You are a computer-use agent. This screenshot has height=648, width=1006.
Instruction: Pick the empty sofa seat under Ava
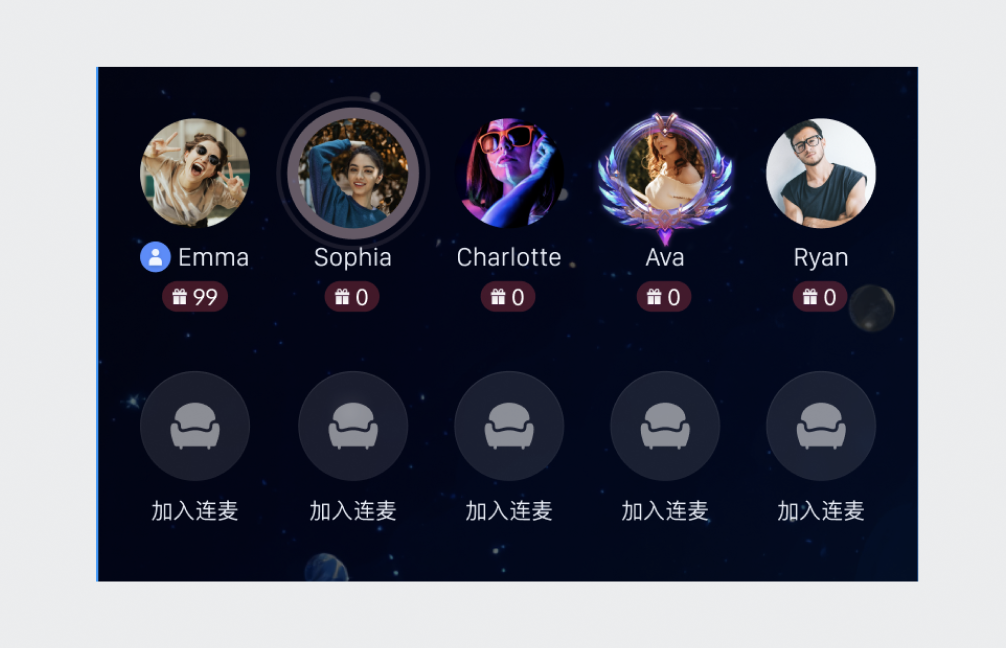tap(665, 426)
